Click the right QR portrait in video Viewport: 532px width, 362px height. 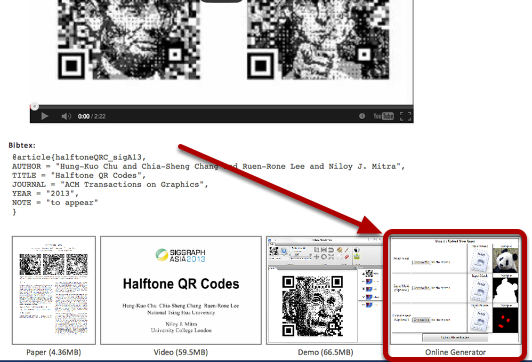[318, 40]
